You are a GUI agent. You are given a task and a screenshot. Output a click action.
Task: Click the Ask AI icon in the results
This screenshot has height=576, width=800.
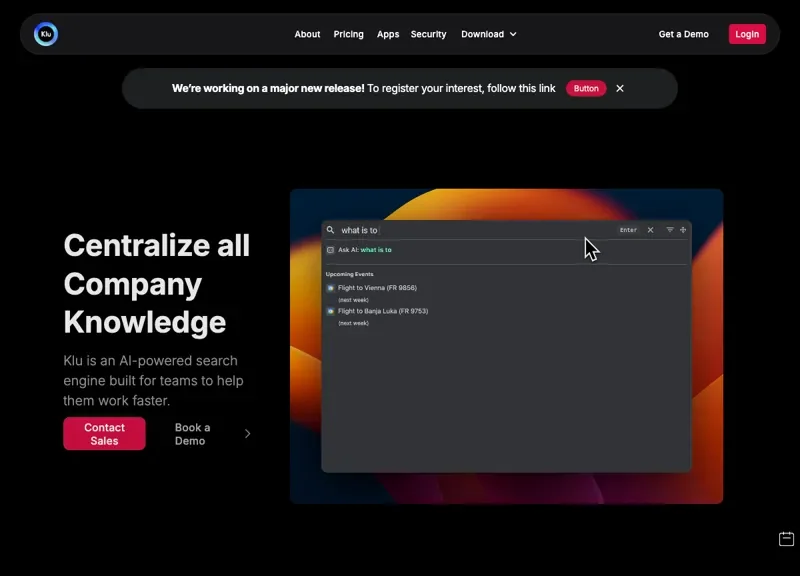(x=331, y=250)
